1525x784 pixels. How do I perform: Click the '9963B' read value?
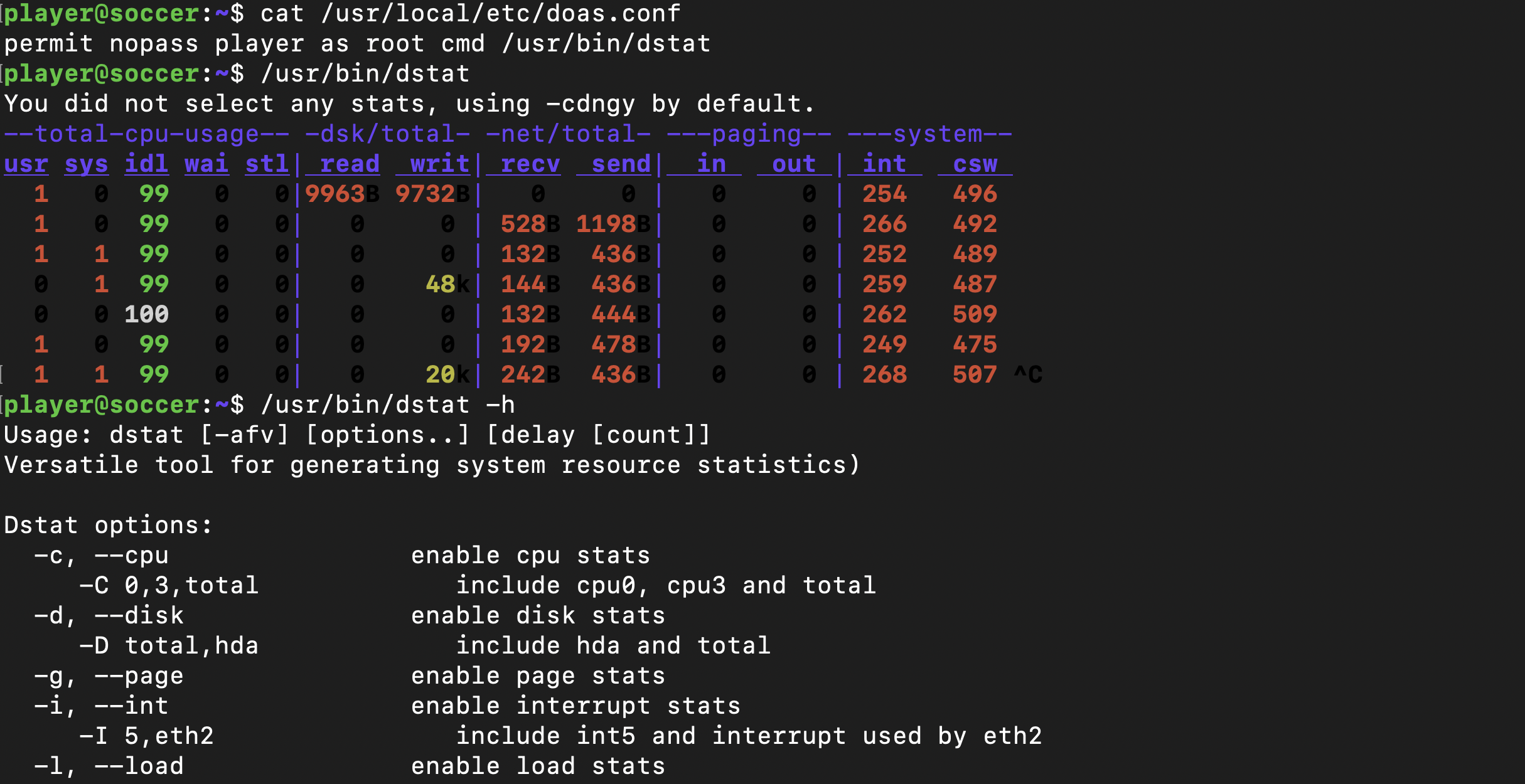[x=343, y=194]
